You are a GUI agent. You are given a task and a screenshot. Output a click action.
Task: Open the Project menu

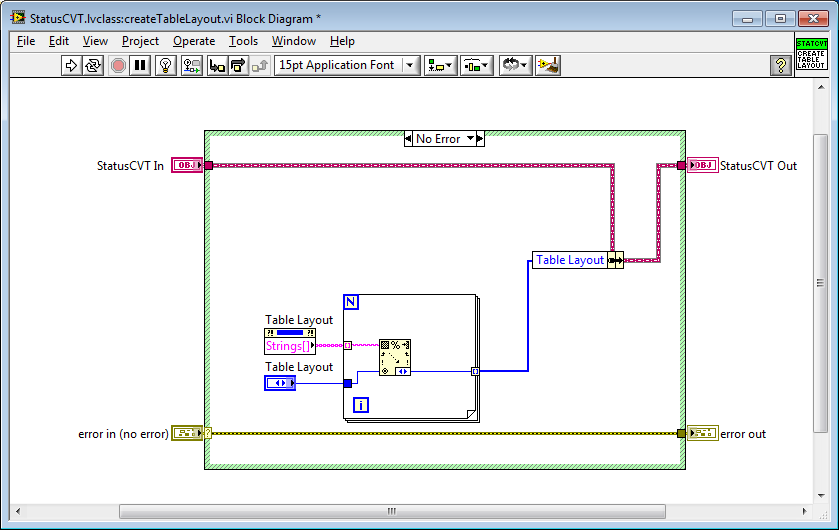pyautogui.click(x=140, y=41)
